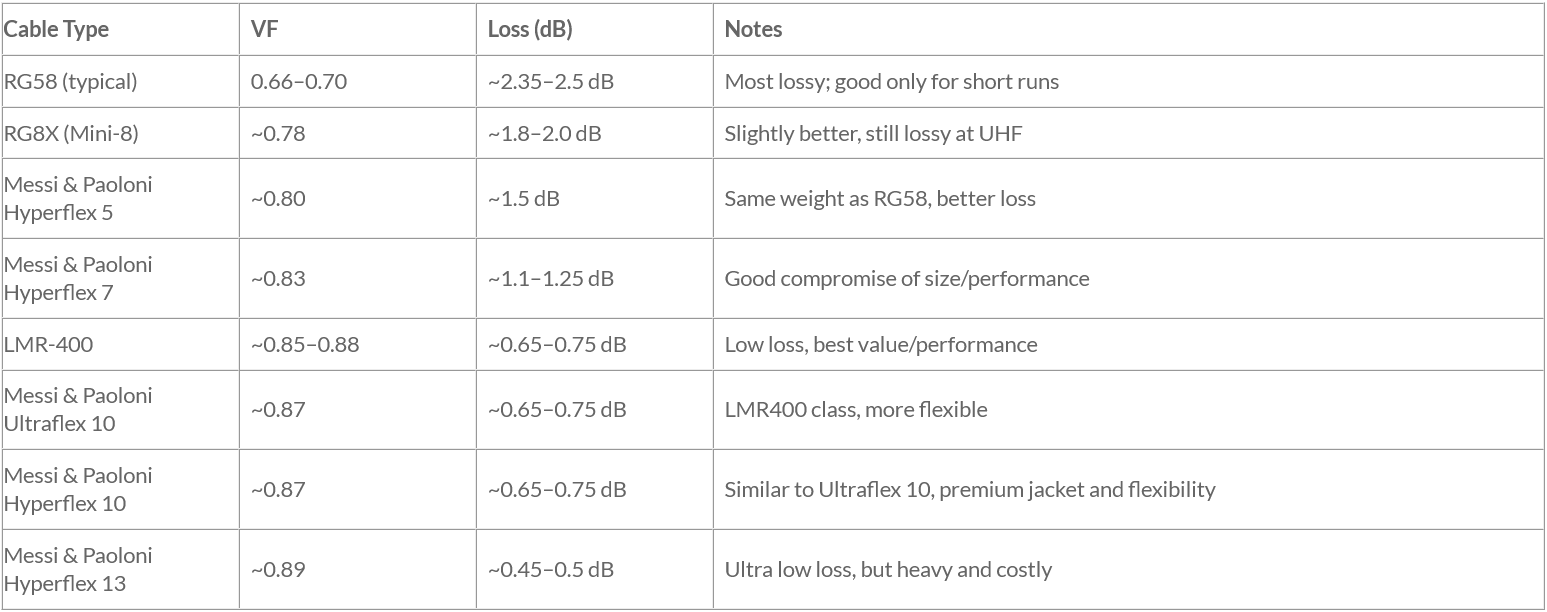Select the RG8X (Mini-8) cell
Image resolution: width=1547 pixels, height=612 pixels.
(75, 133)
